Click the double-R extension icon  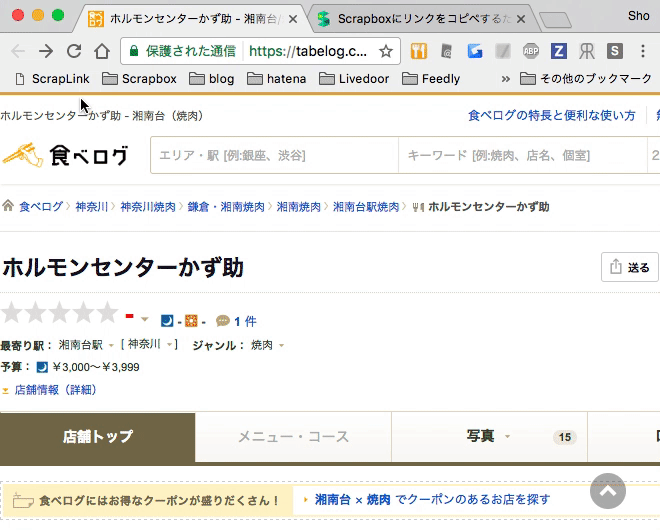pyautogui.click(x=587, y=51)
